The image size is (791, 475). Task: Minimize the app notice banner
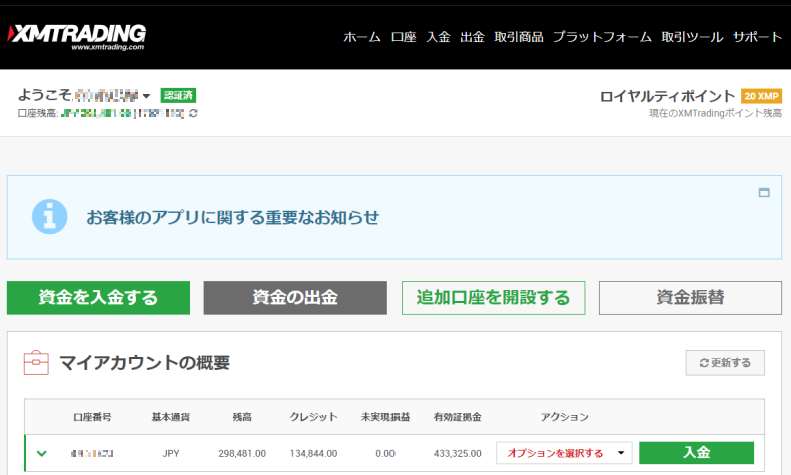[x=764, y=192]
